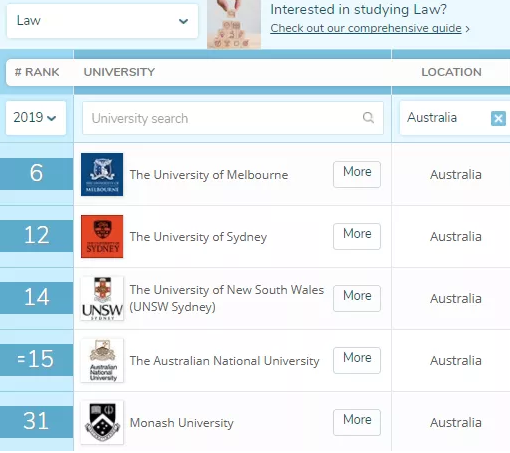Click the Monash University crest logo

102,422
